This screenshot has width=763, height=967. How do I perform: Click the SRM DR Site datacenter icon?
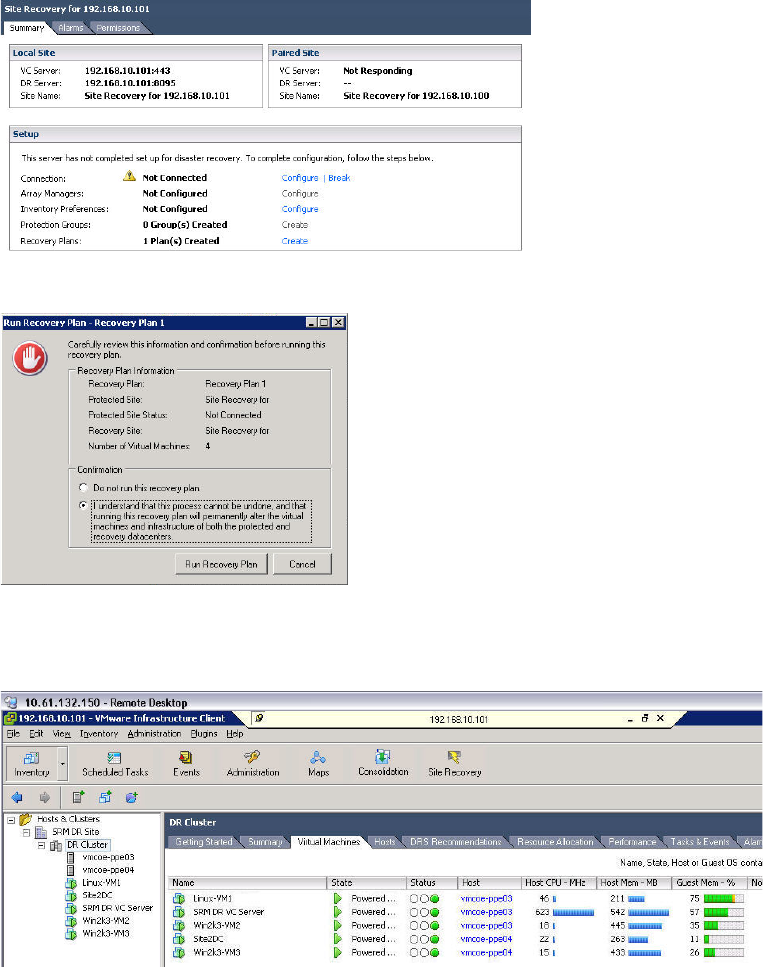click(x=41, y=832)
